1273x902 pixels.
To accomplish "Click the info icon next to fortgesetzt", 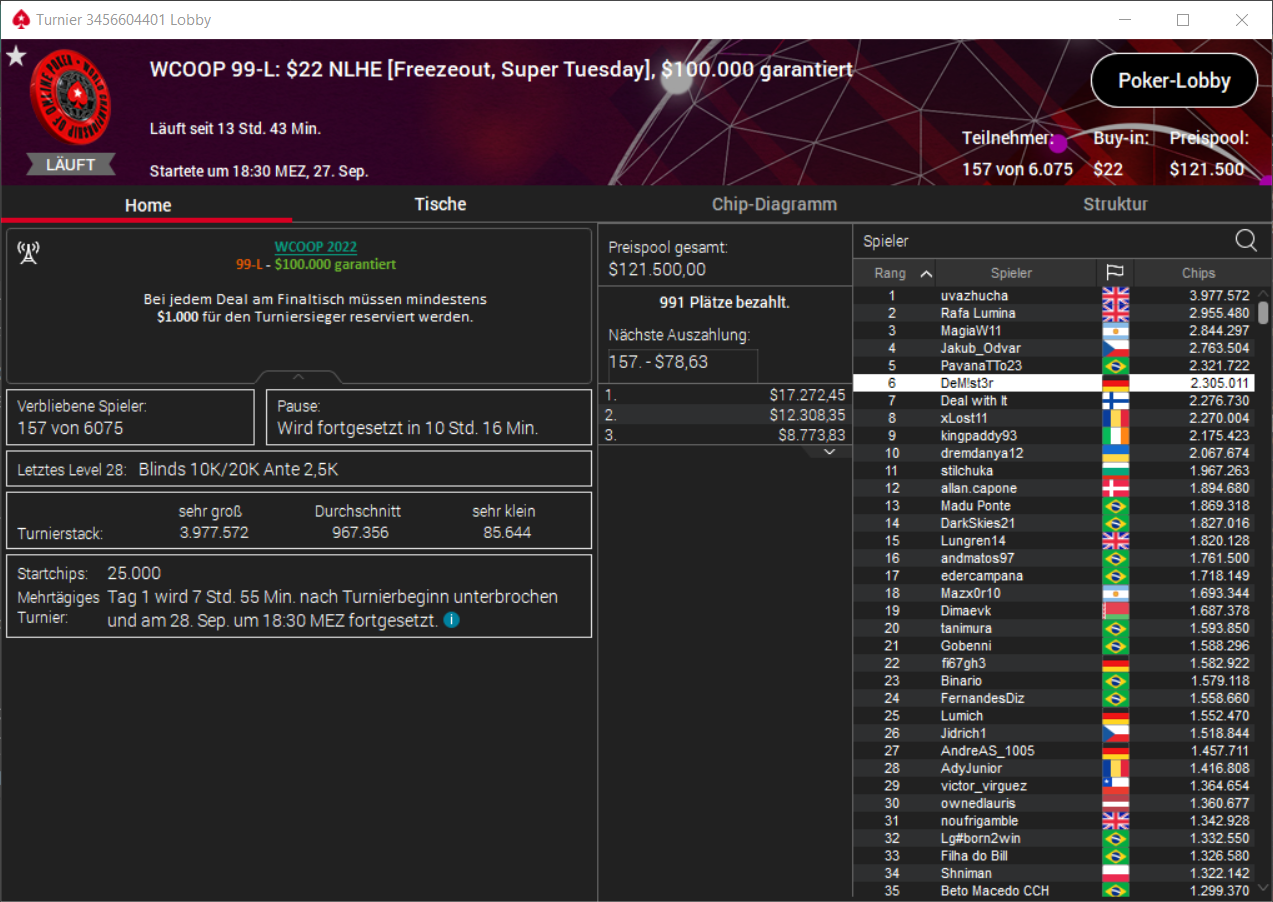I will tap(452, 620).
